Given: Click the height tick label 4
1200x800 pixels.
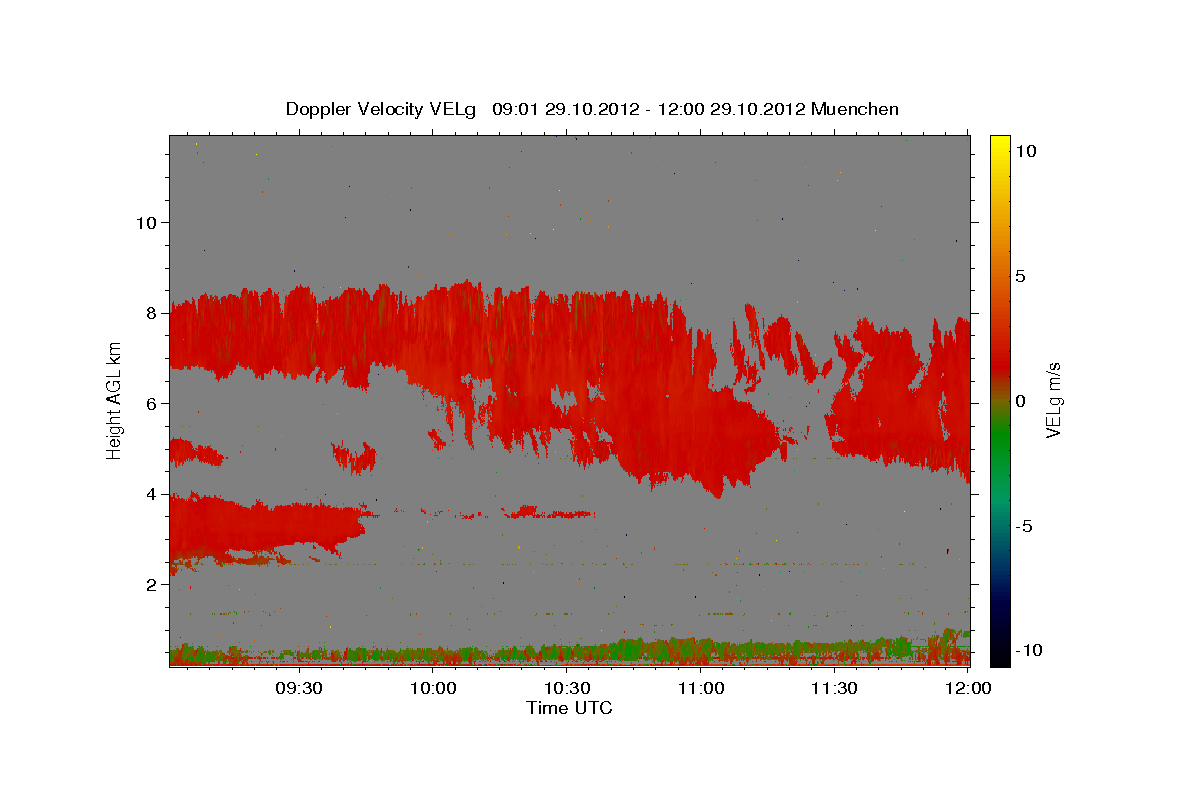Looking at the screenshot, I should pos(150,494).
